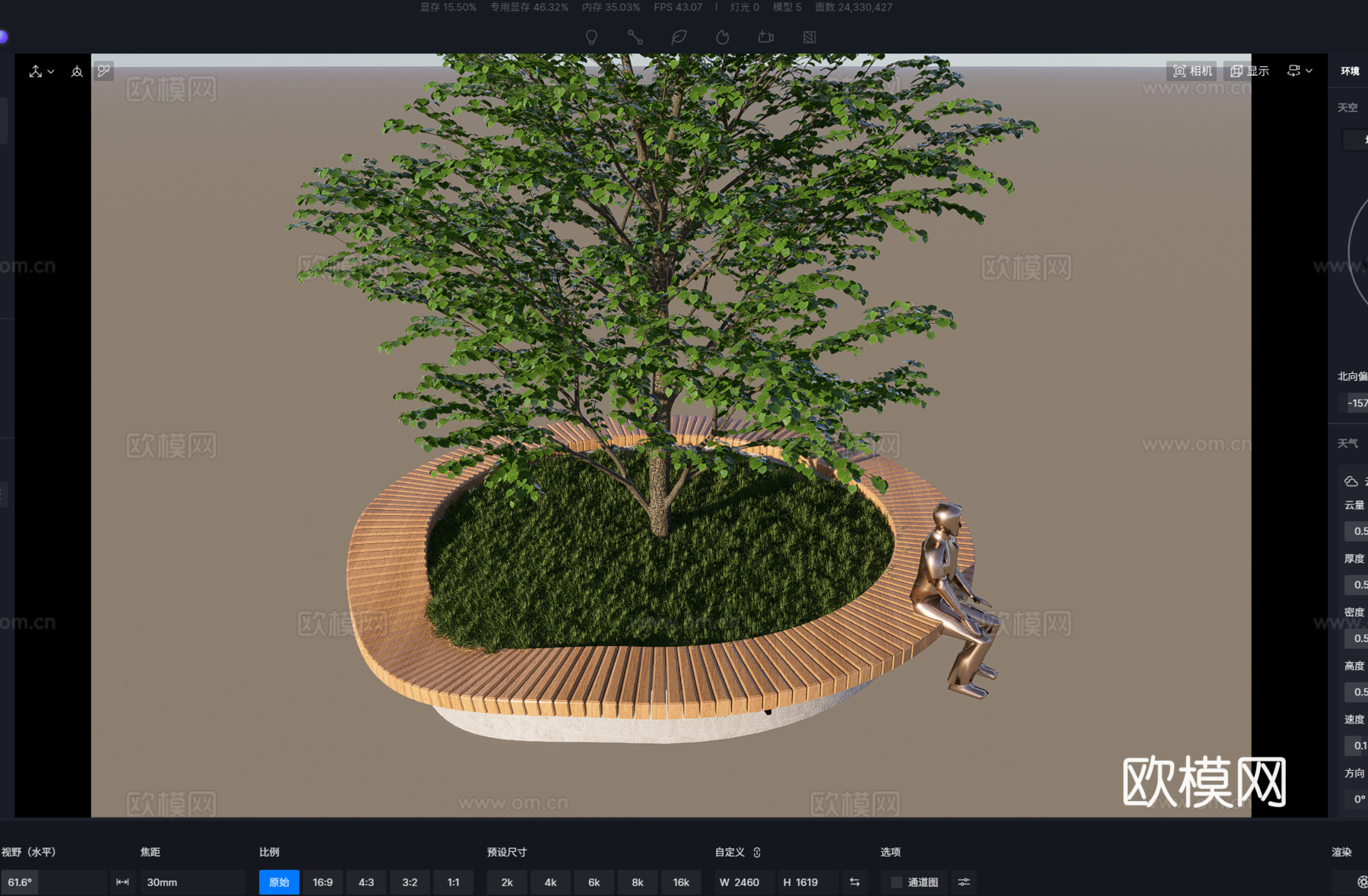Select the 16:9 aspect ratio

(x=323, y=882)
